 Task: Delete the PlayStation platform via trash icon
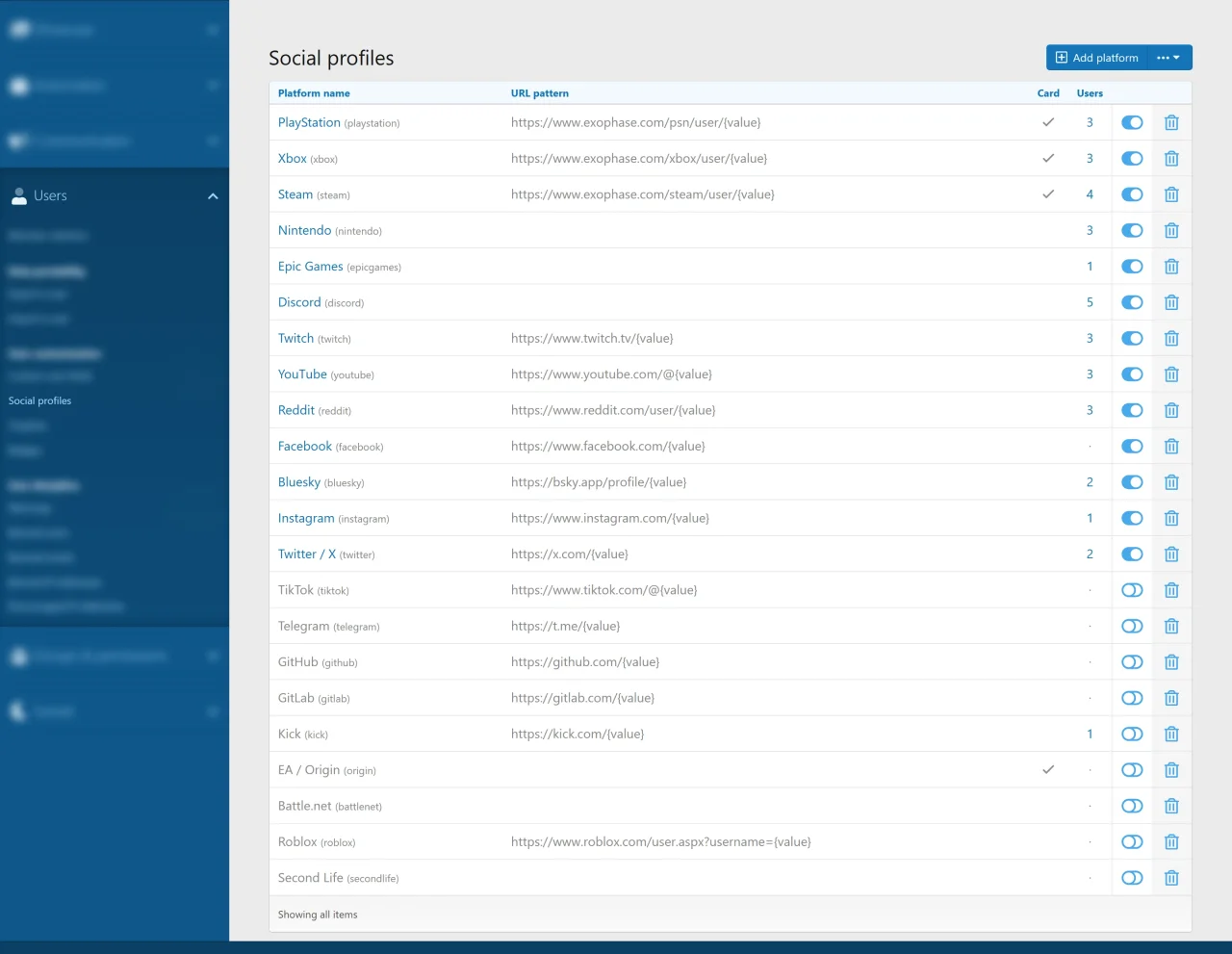click(x=1171, y=122)
